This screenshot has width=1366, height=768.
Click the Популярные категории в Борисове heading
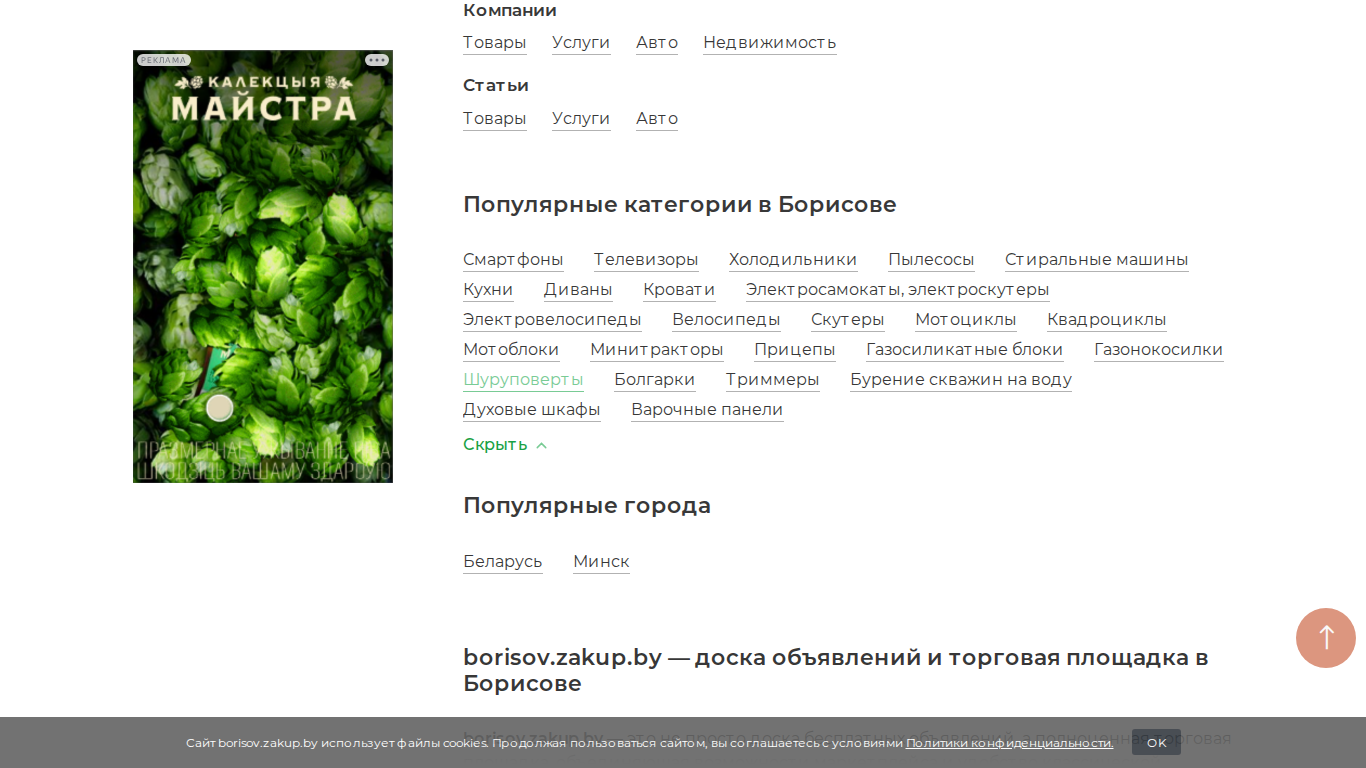680,205
